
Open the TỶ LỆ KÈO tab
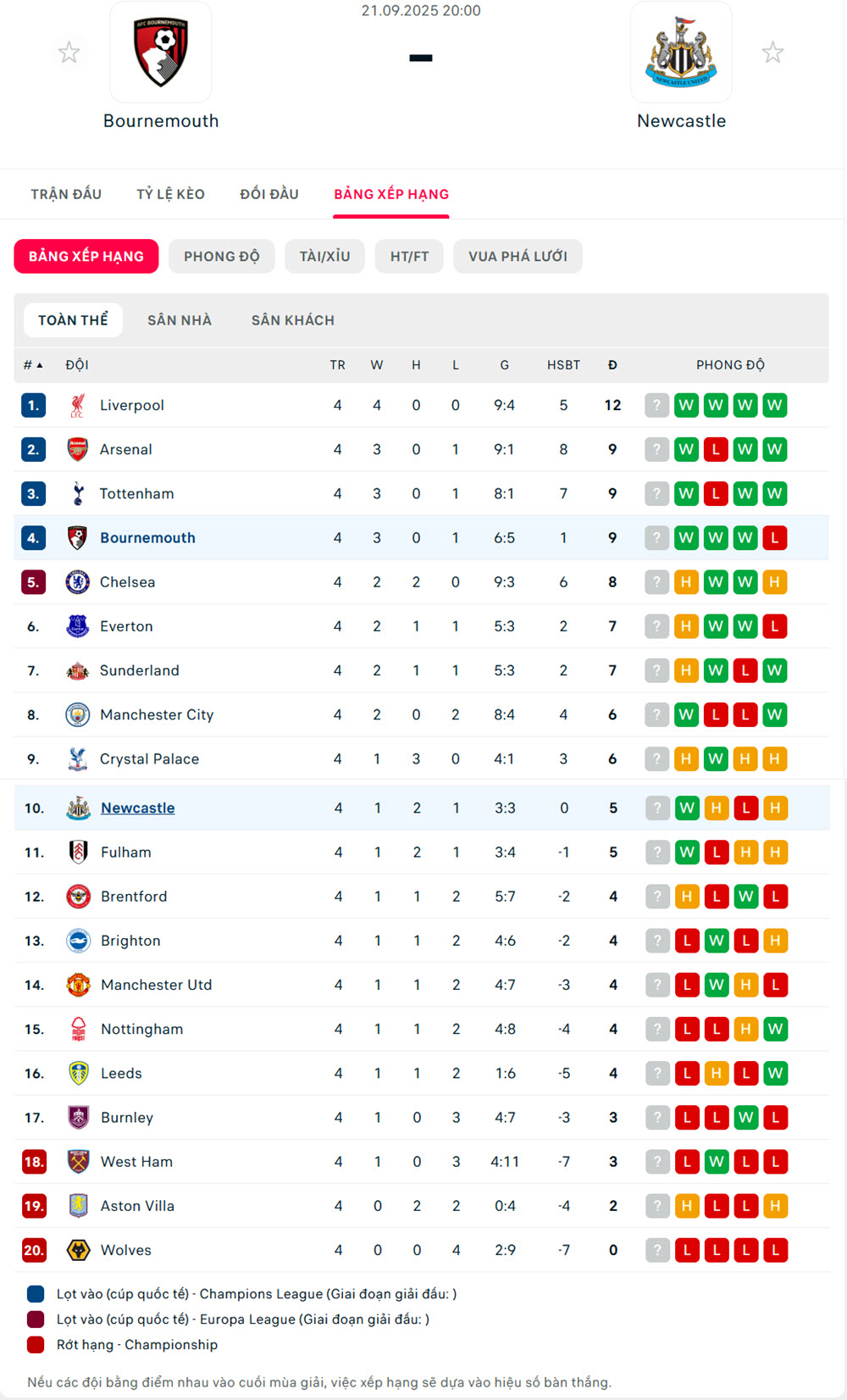click(170, 193)
